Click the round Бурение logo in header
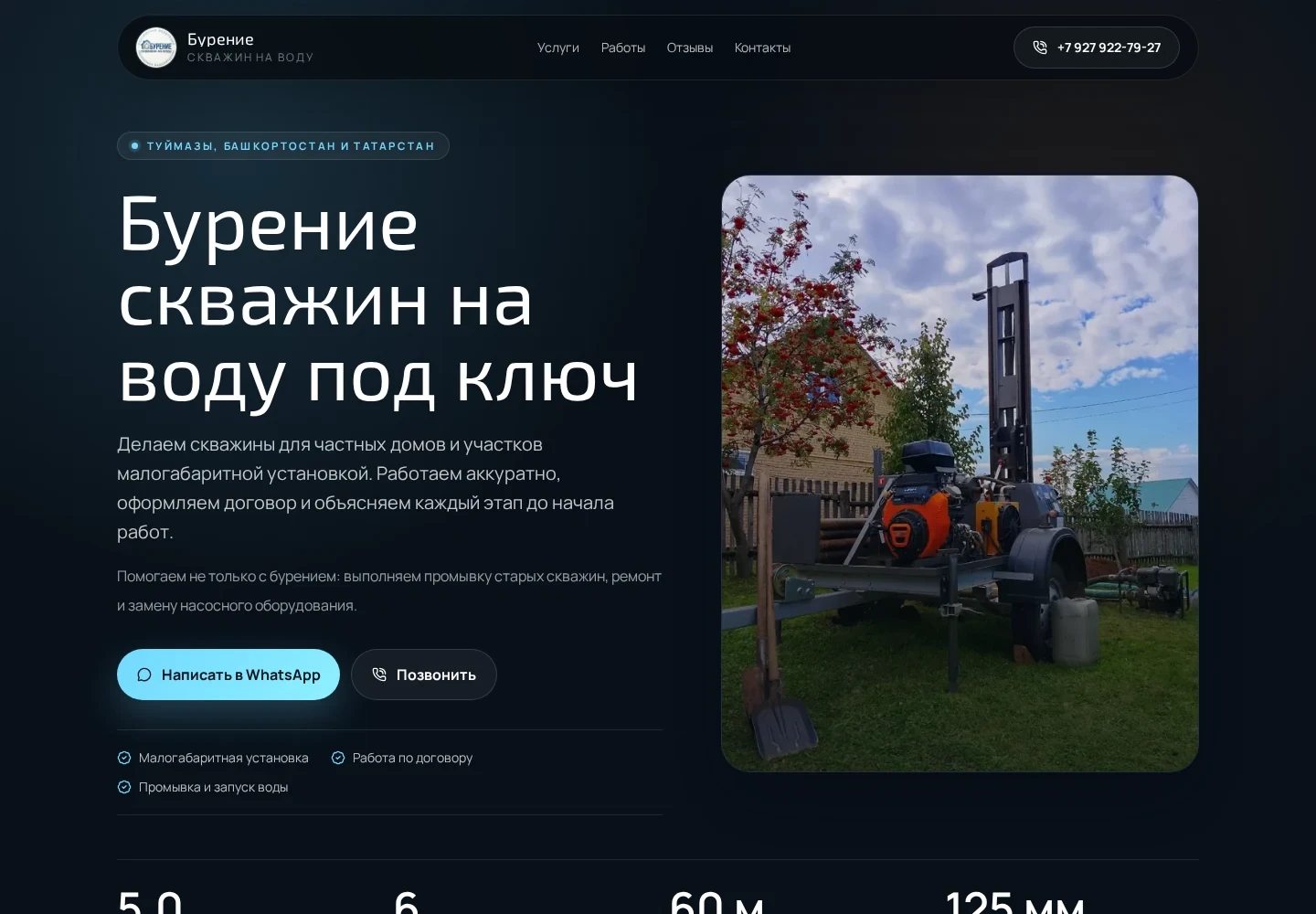 click(156, 48)
